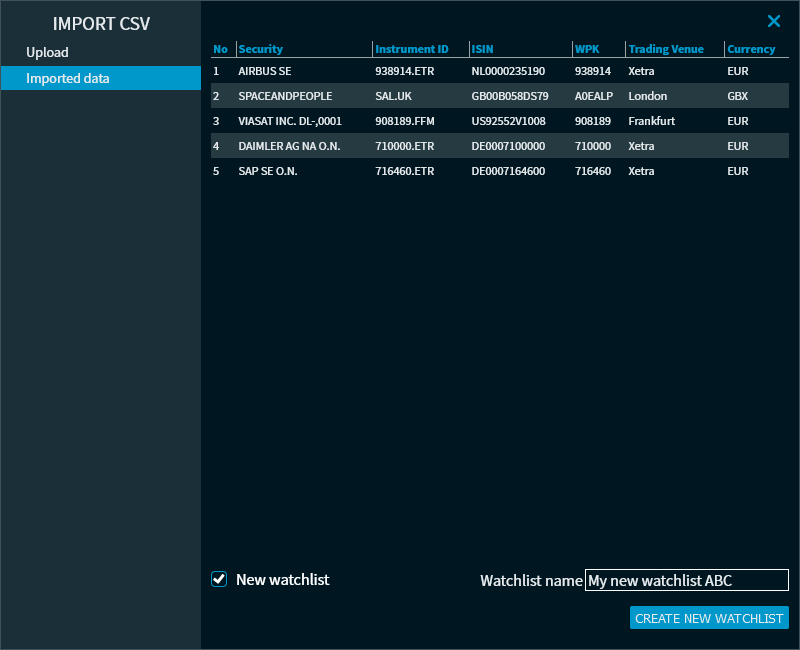Click the ISIN column header
Viewport: 800px width, 650px height.
pos(482,49)
